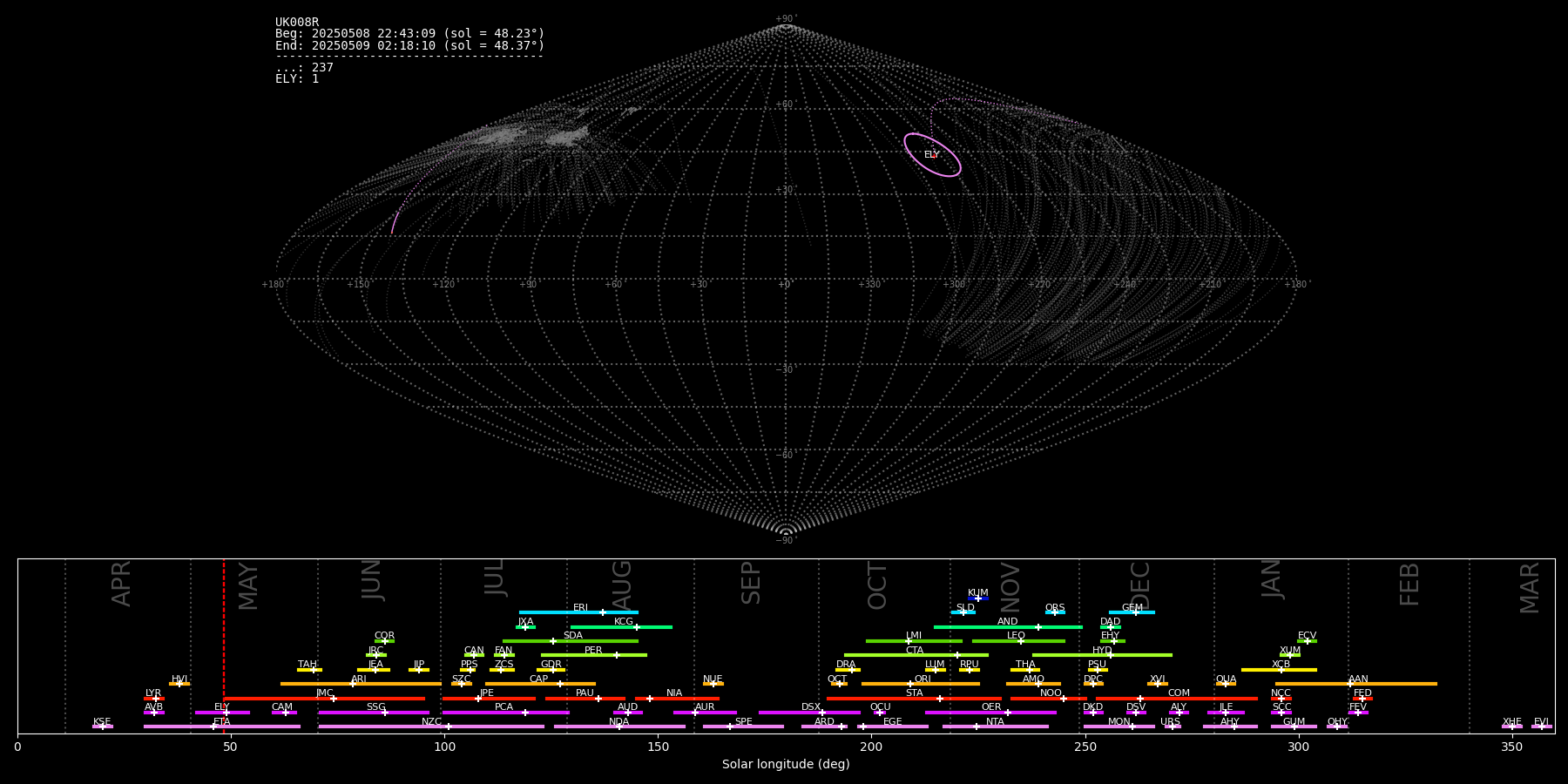Click the light green HYD activity bar
This screenshot has height=784, width=1568.
[x=1102, y=655]
